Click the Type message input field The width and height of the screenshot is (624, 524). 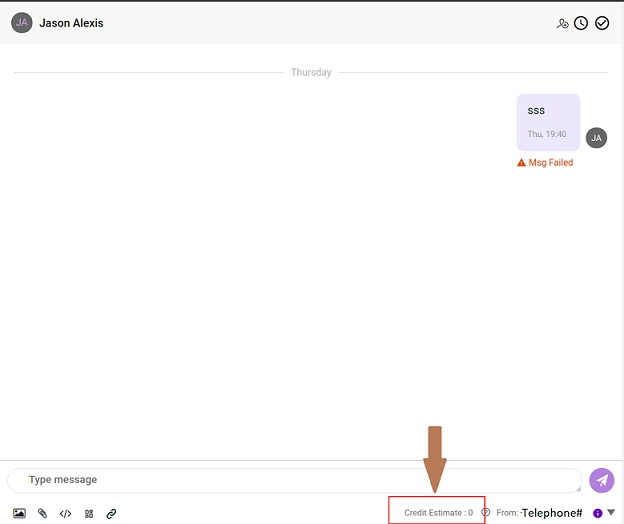click(295, 480)
